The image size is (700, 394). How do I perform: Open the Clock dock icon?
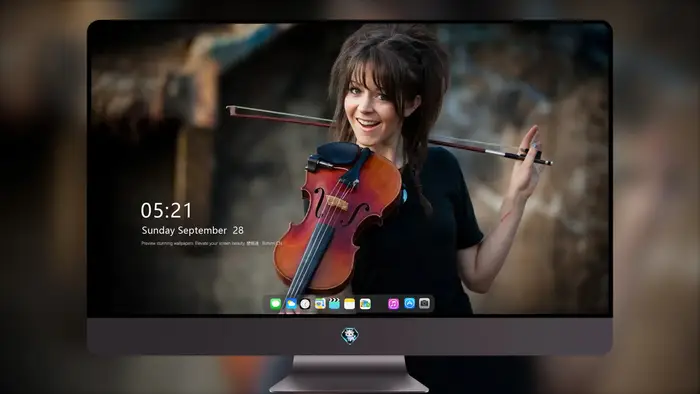305,304
